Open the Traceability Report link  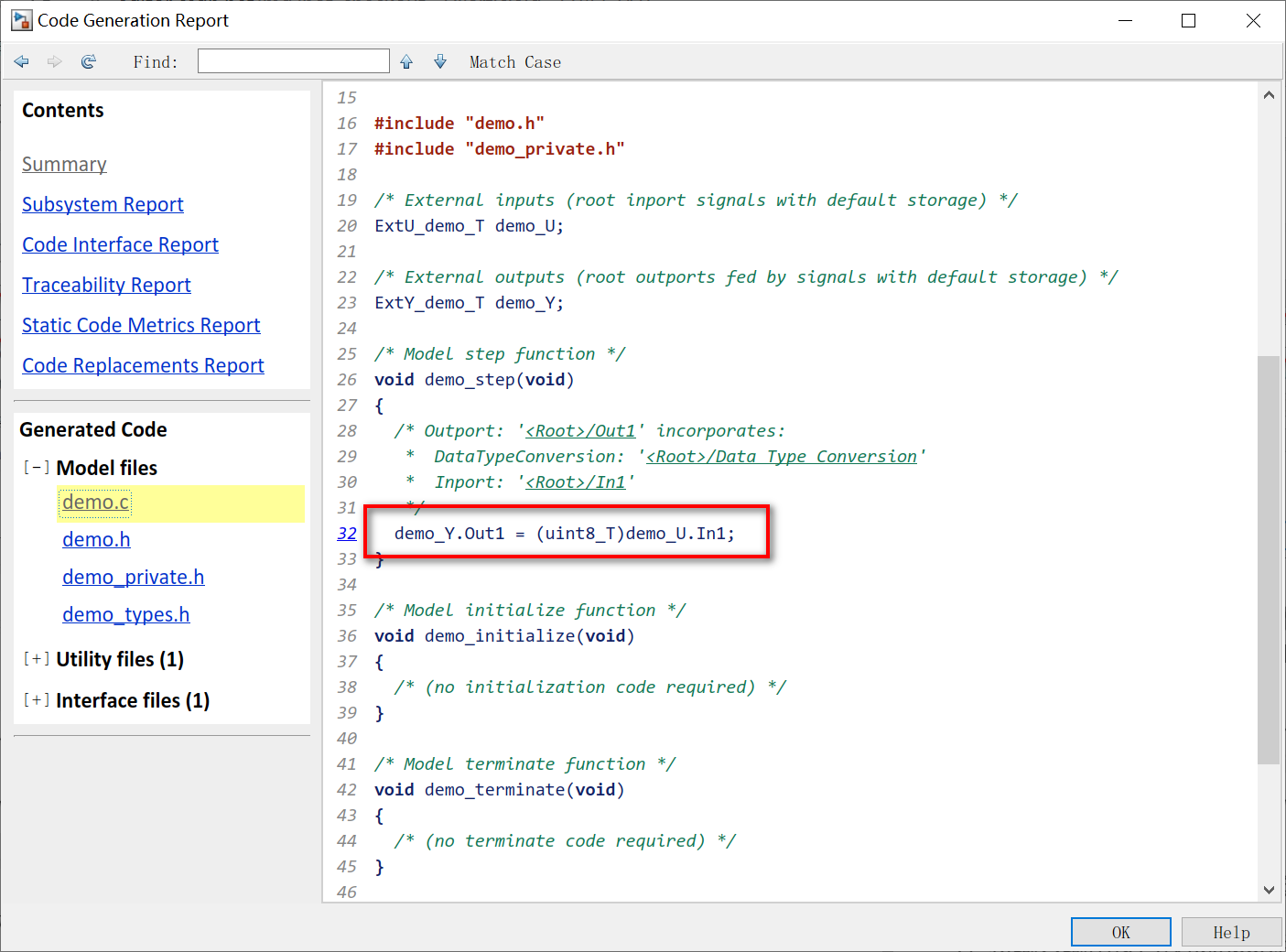tap(106, 286)
